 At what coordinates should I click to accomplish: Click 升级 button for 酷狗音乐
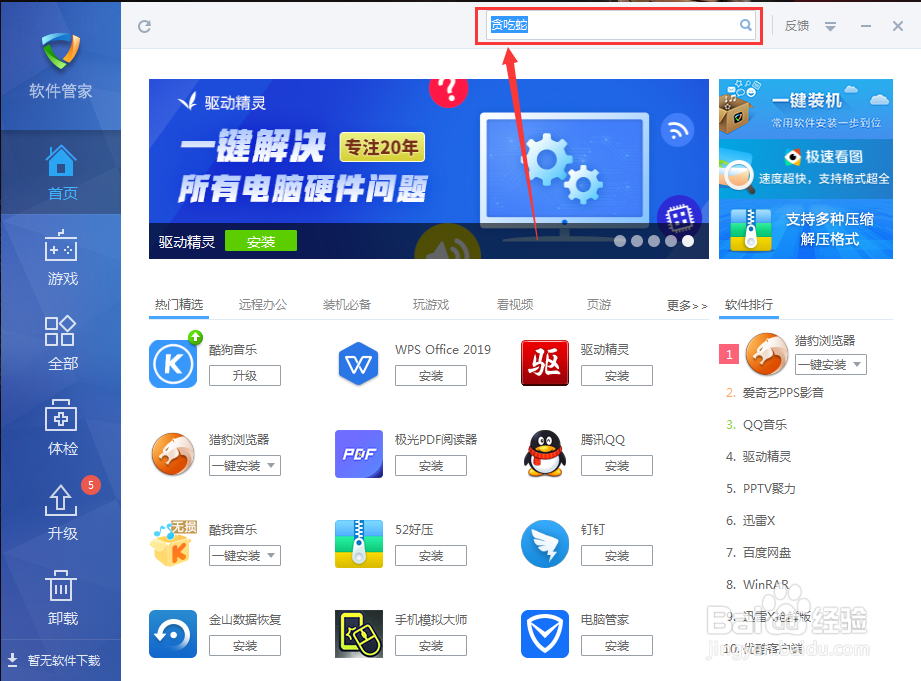pyautogui.click(x=245, y=375)
